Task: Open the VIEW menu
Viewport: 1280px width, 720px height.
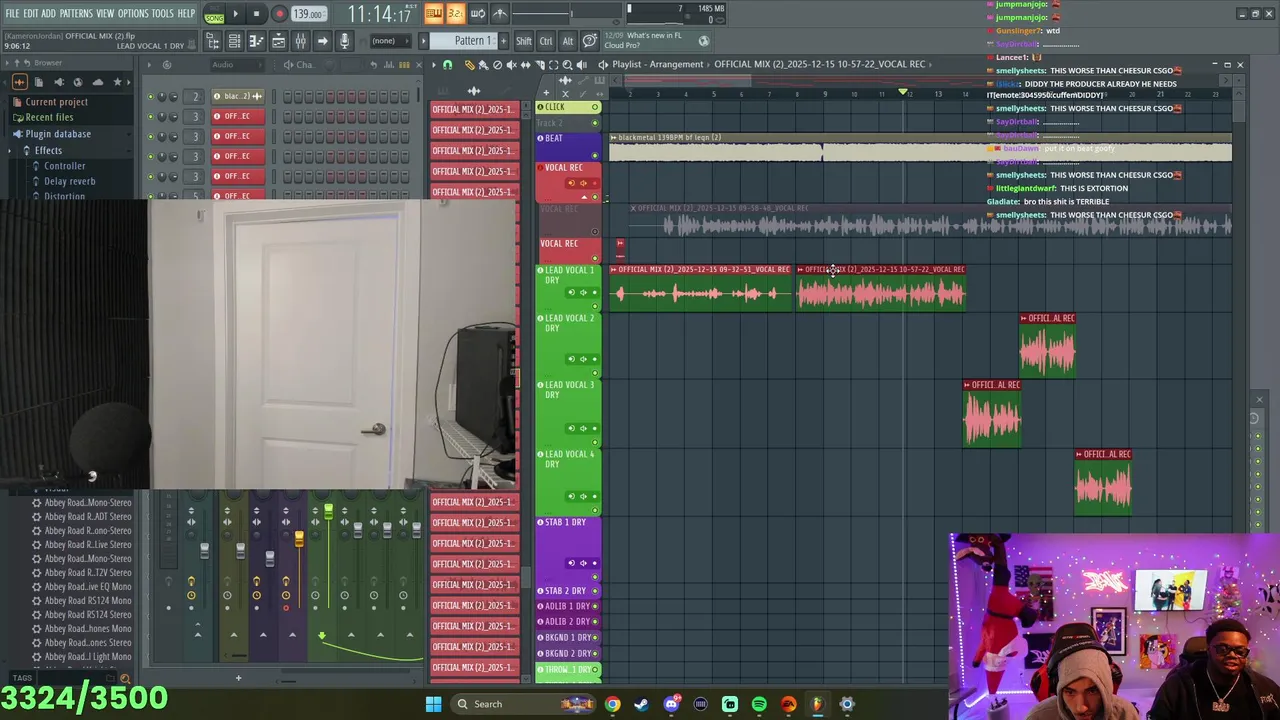Action: (x=105, y=13)
